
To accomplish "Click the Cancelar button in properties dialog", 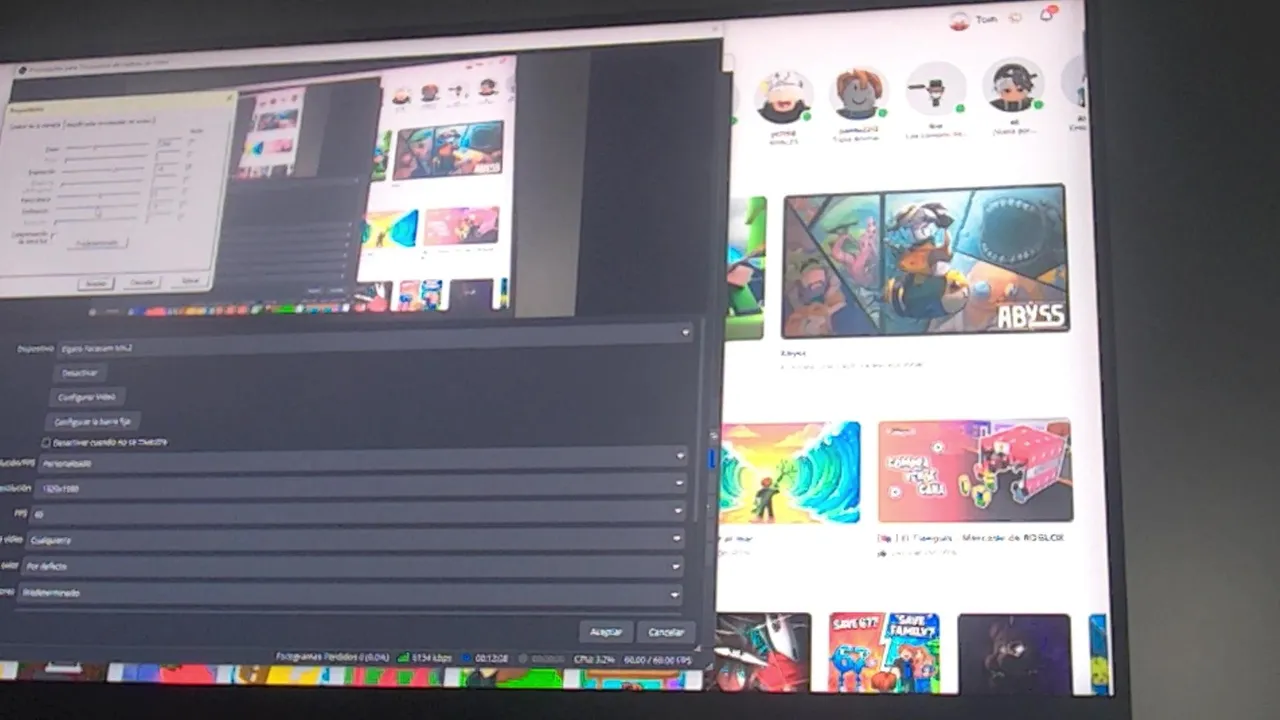I will pyautogui.click(x=666, y=632).
